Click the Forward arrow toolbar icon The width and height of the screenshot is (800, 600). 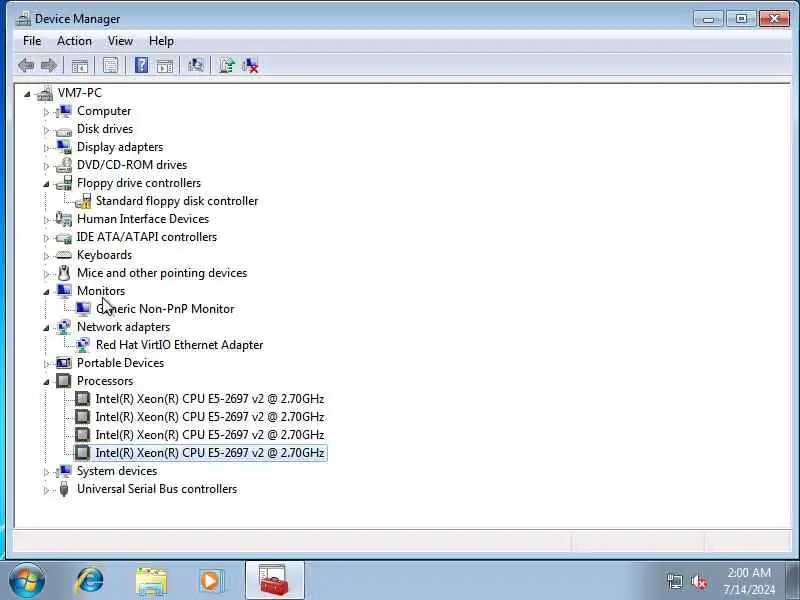(x=48, y=65)
